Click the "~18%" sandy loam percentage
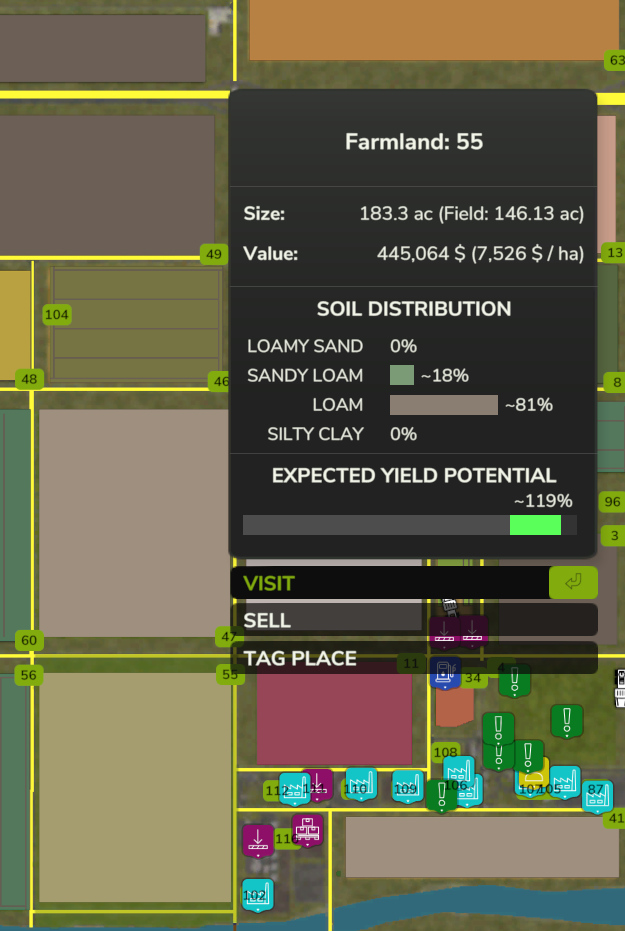The width and height of the screenshot is (625, 931). point(445,375)
